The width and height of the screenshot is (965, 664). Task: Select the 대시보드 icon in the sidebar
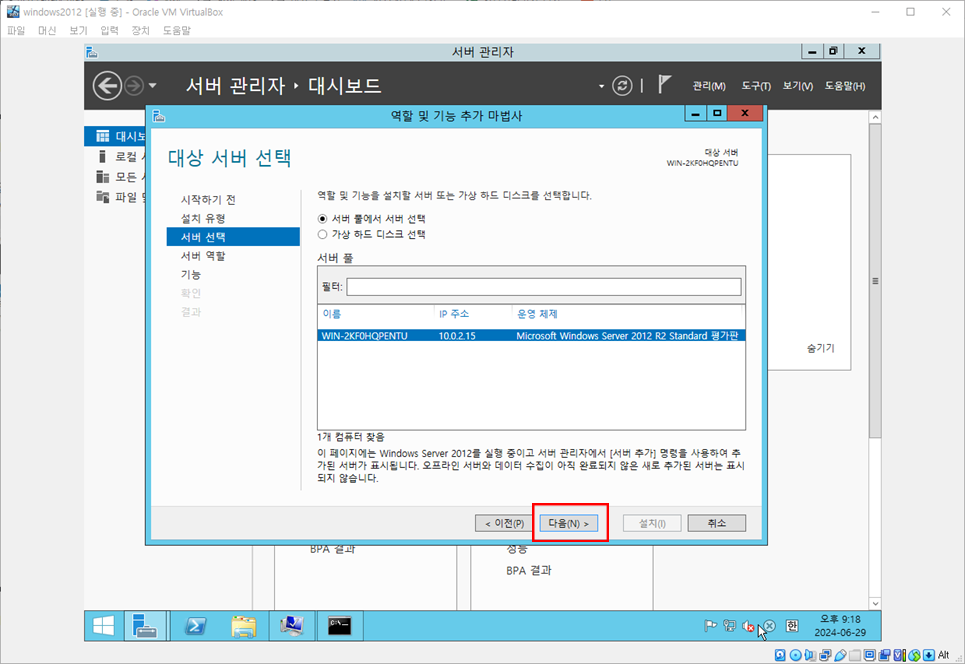tap(103, 136)
